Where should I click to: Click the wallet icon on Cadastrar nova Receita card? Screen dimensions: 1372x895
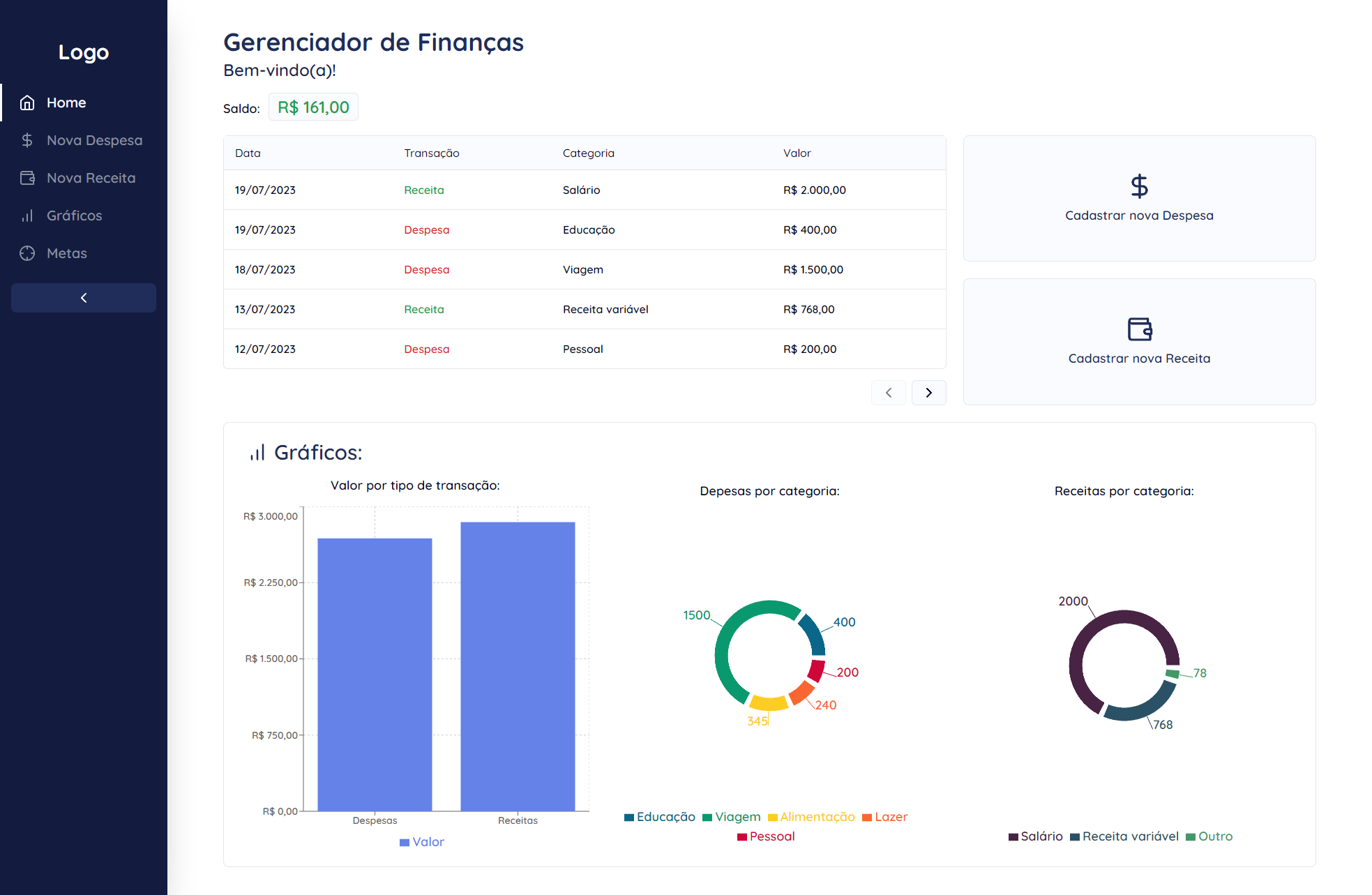point(1139,329)
